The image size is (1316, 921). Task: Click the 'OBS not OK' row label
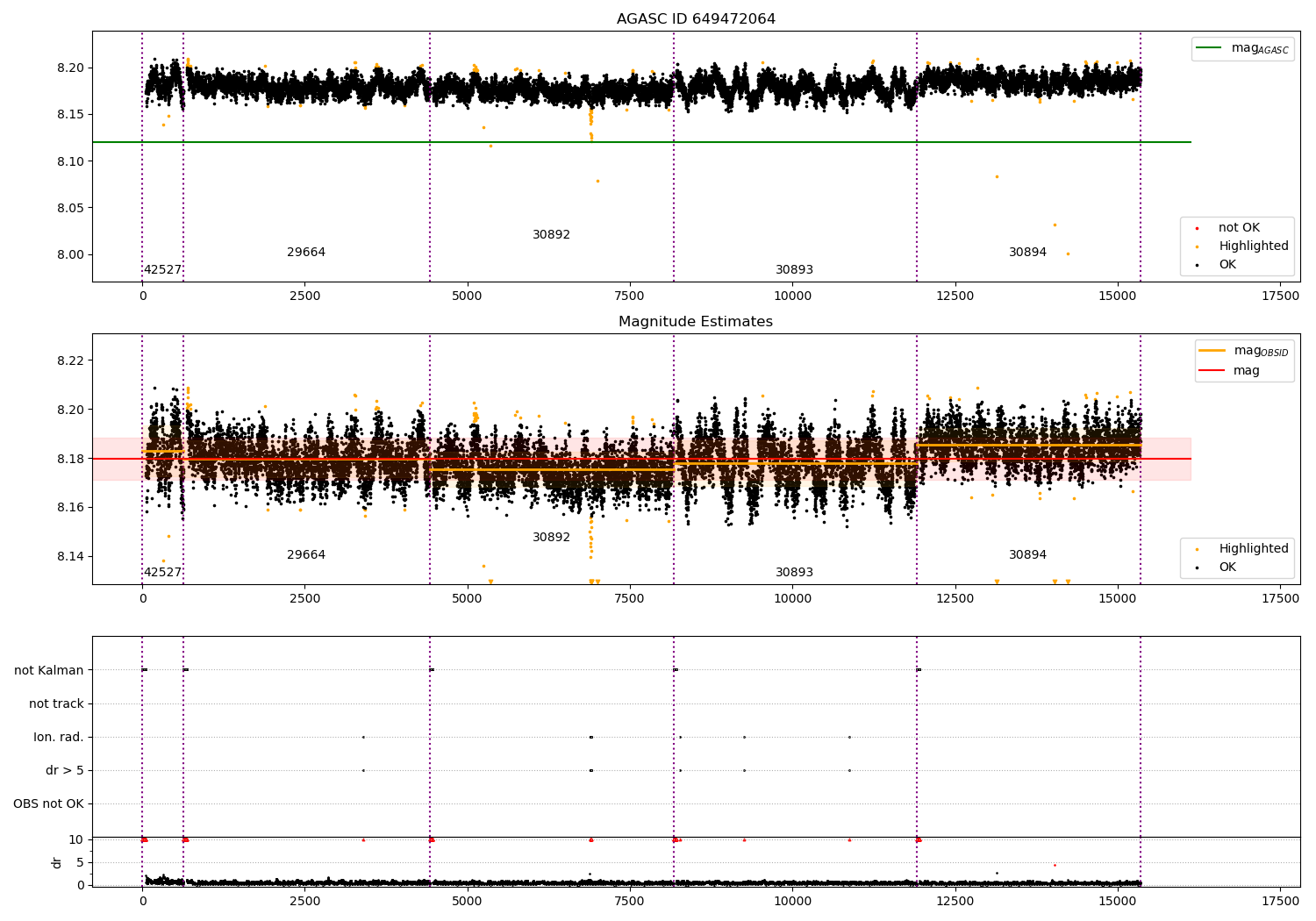point(49,803)
